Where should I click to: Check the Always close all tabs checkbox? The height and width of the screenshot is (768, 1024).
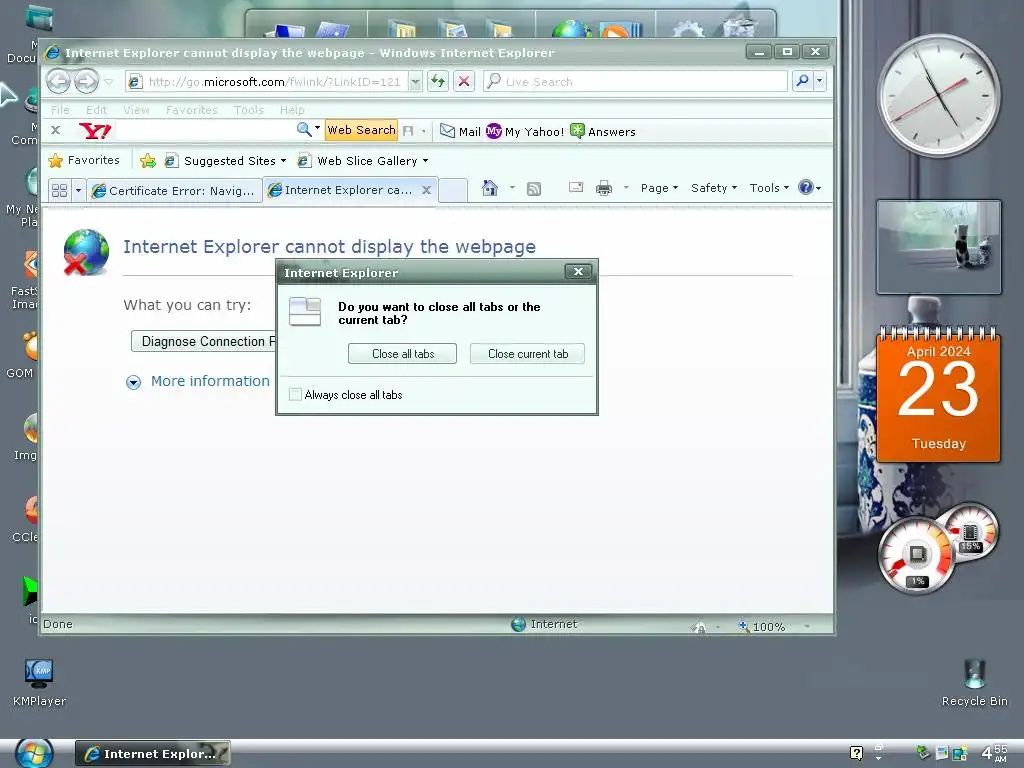pos(295,394)
